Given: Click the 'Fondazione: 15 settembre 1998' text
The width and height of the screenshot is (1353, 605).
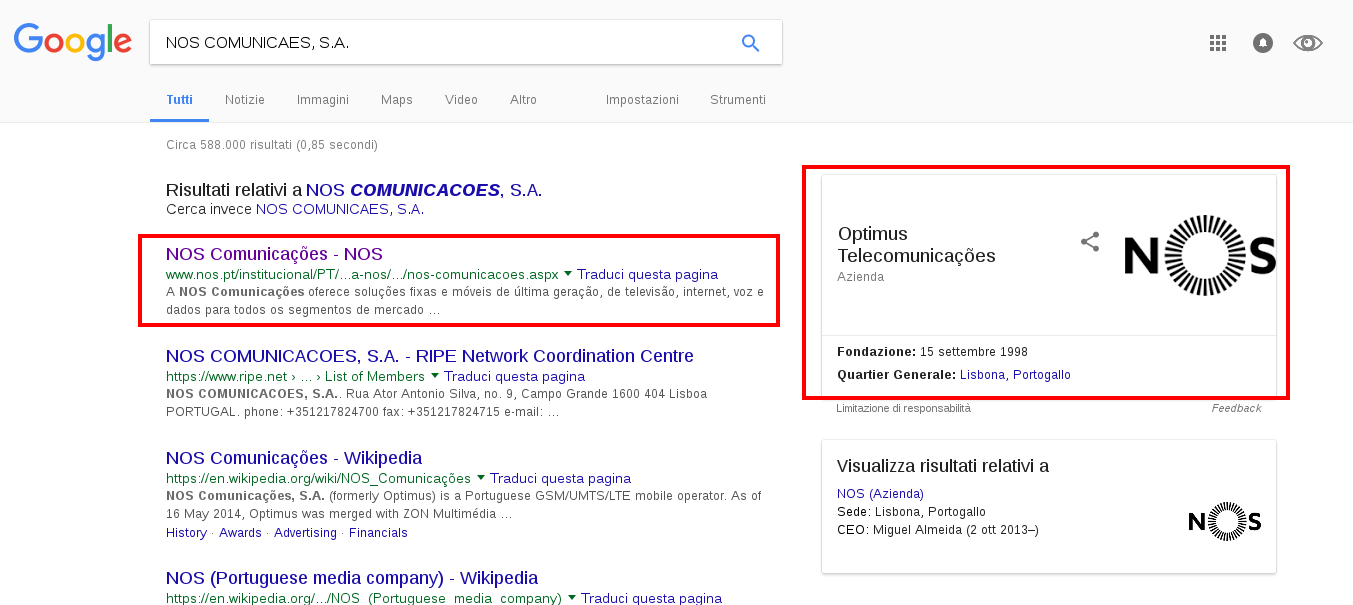Looking at the screenshot, I should click(x=932, y=352).
